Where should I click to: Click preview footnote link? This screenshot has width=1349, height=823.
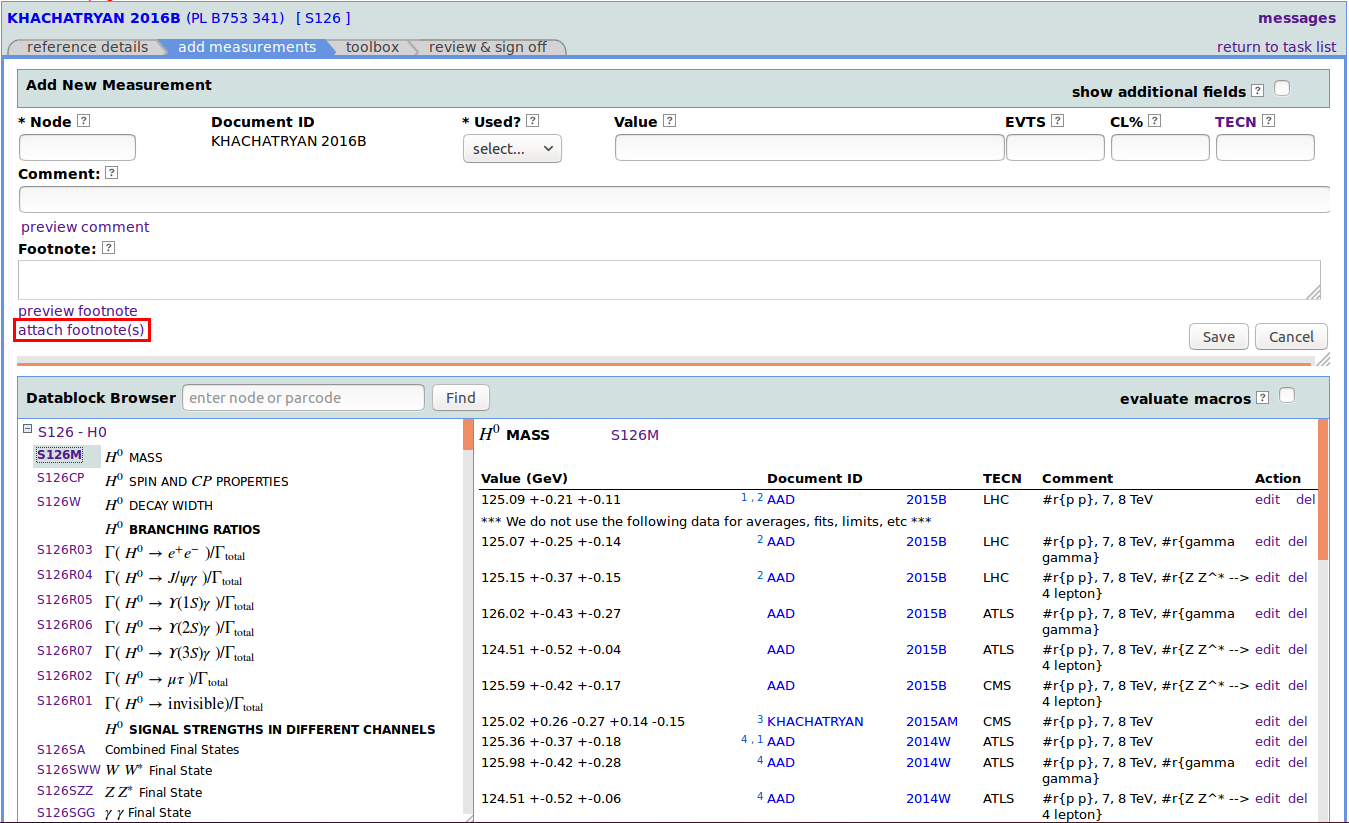(x=78, y=311)
